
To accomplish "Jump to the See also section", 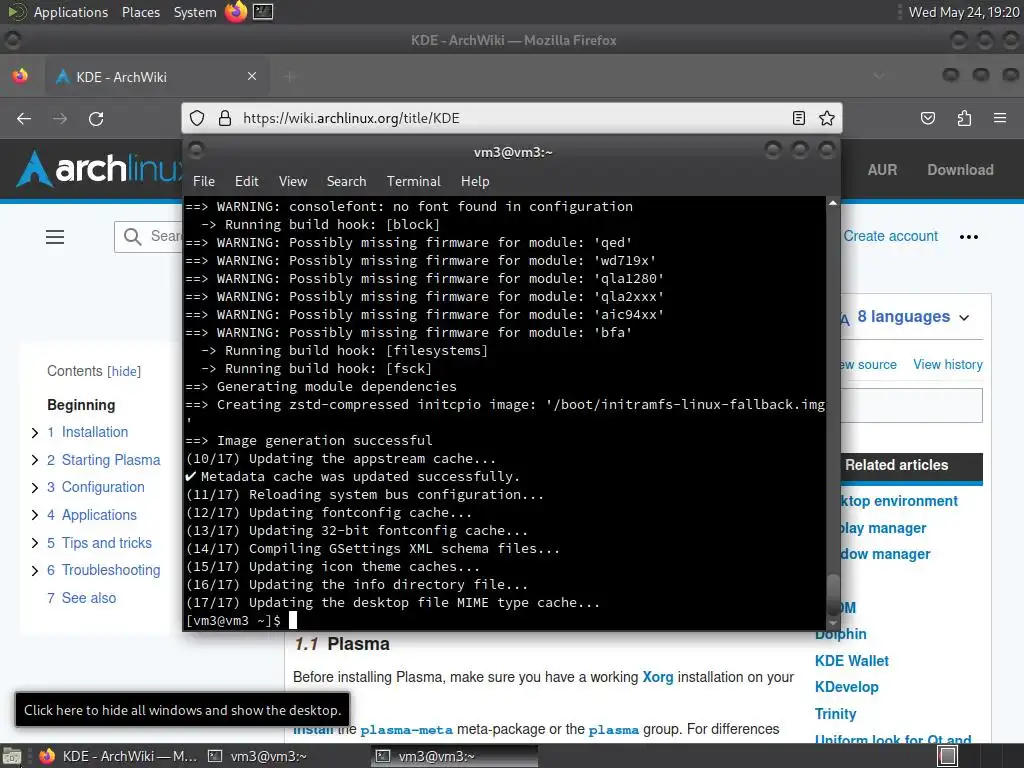I will pyautogui.click(x=82, y=598).
